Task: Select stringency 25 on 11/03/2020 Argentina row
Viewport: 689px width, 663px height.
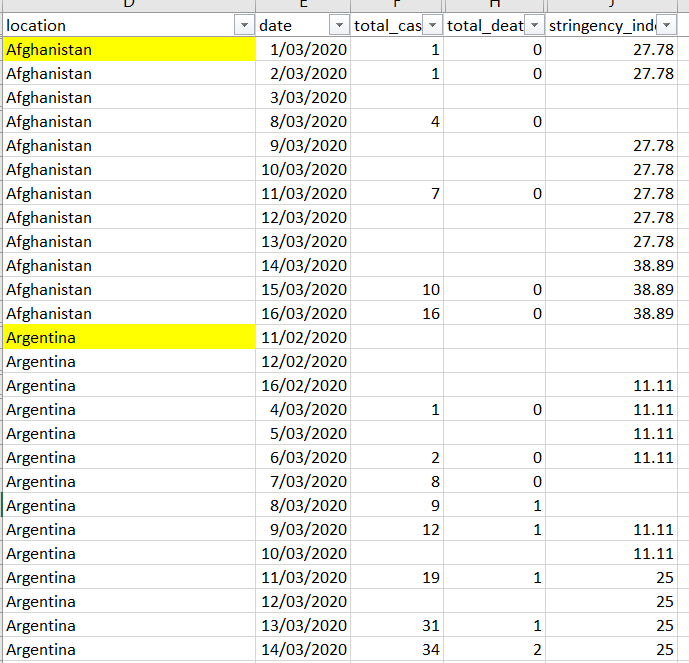Action: (611, 577)
